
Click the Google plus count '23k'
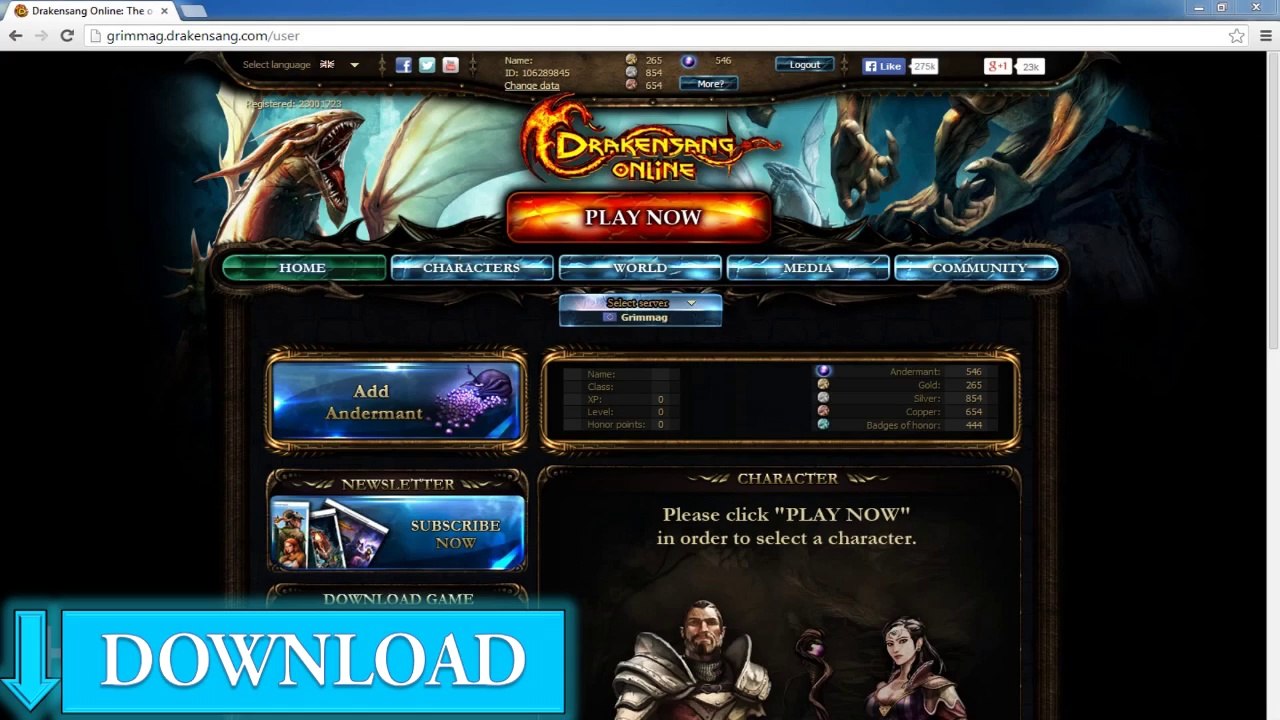pyautogui.click(x=1030, y=67)
